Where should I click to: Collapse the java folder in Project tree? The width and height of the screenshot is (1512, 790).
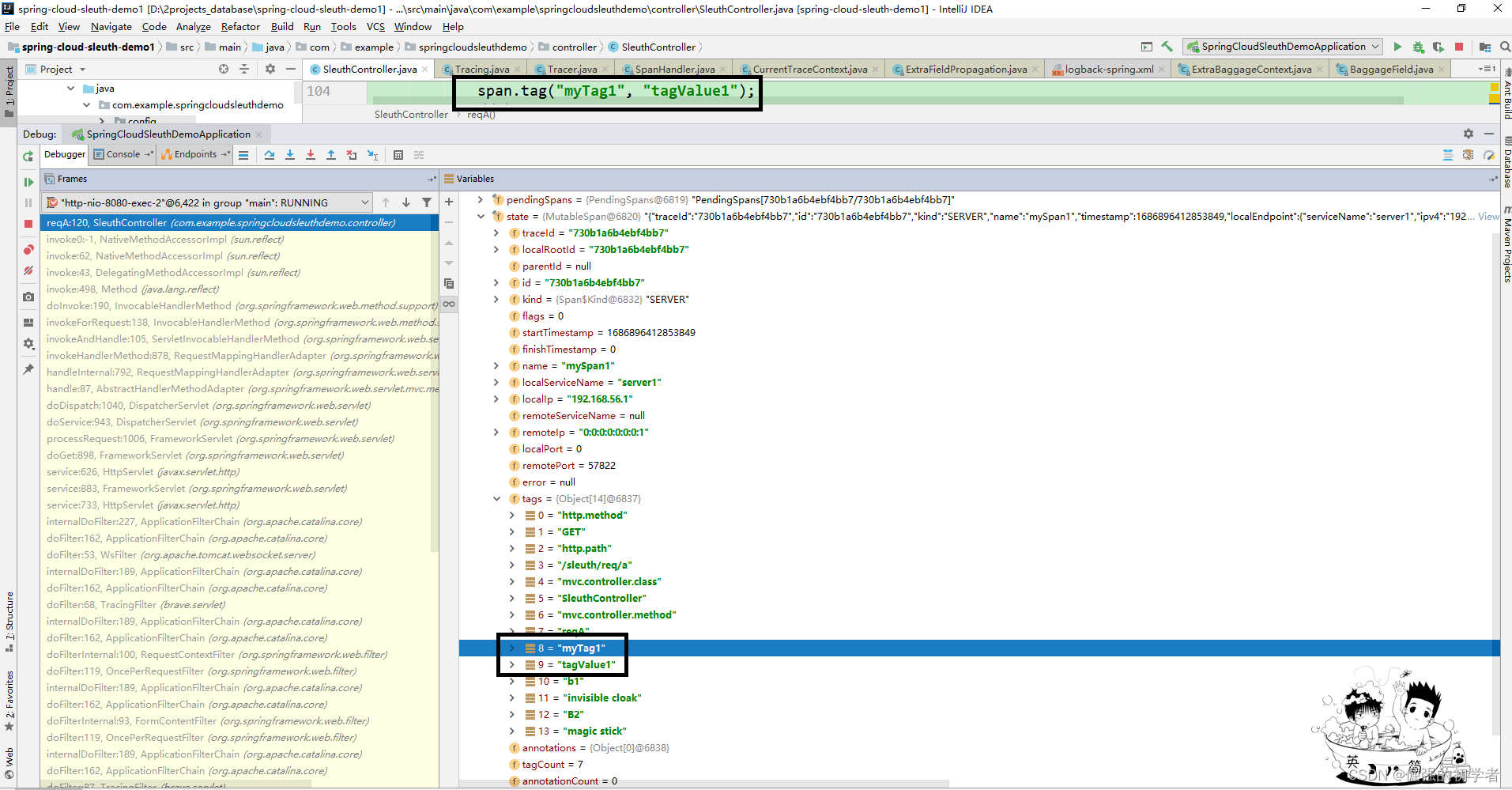[71, 89]
